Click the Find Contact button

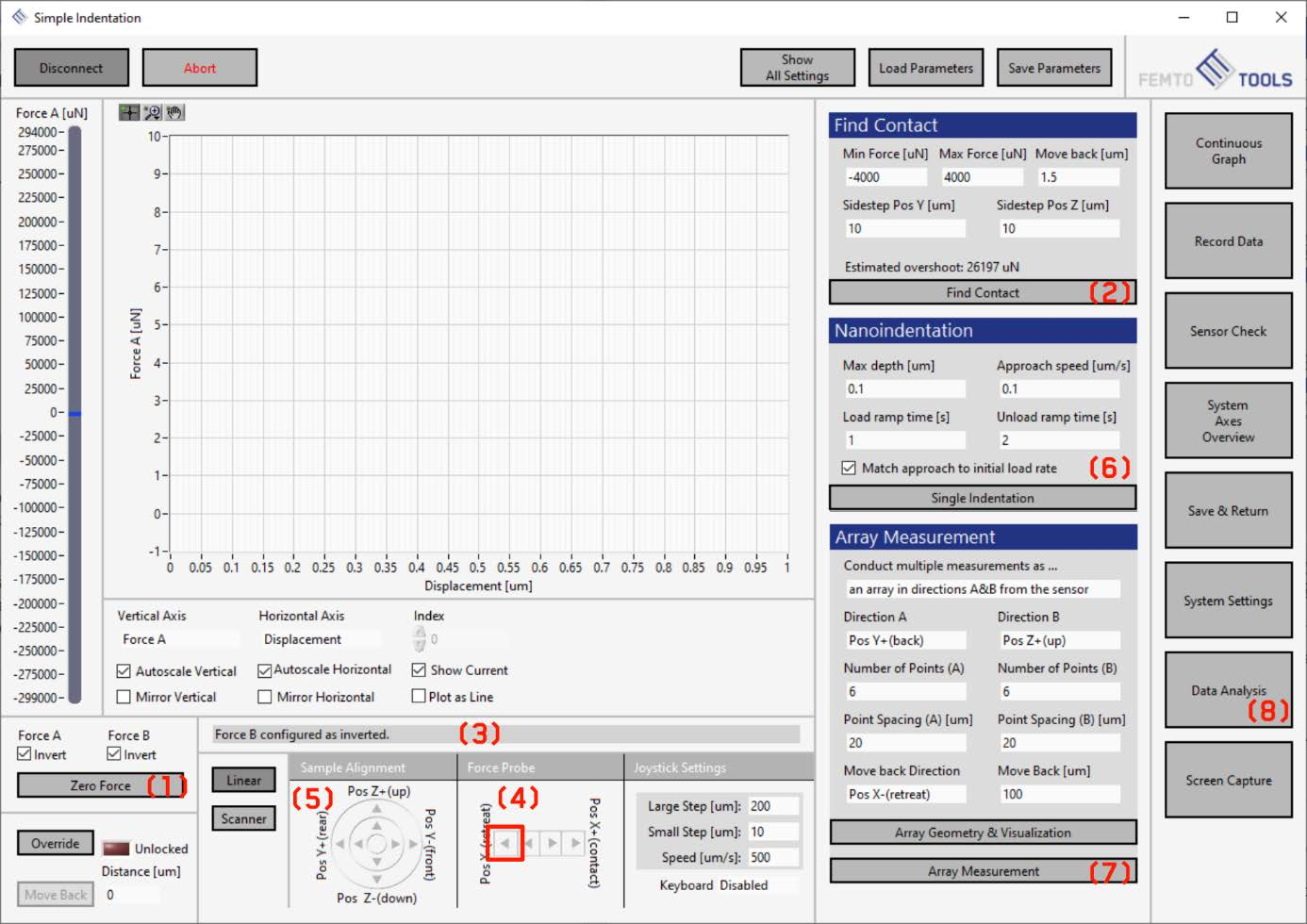click(982, 292)
